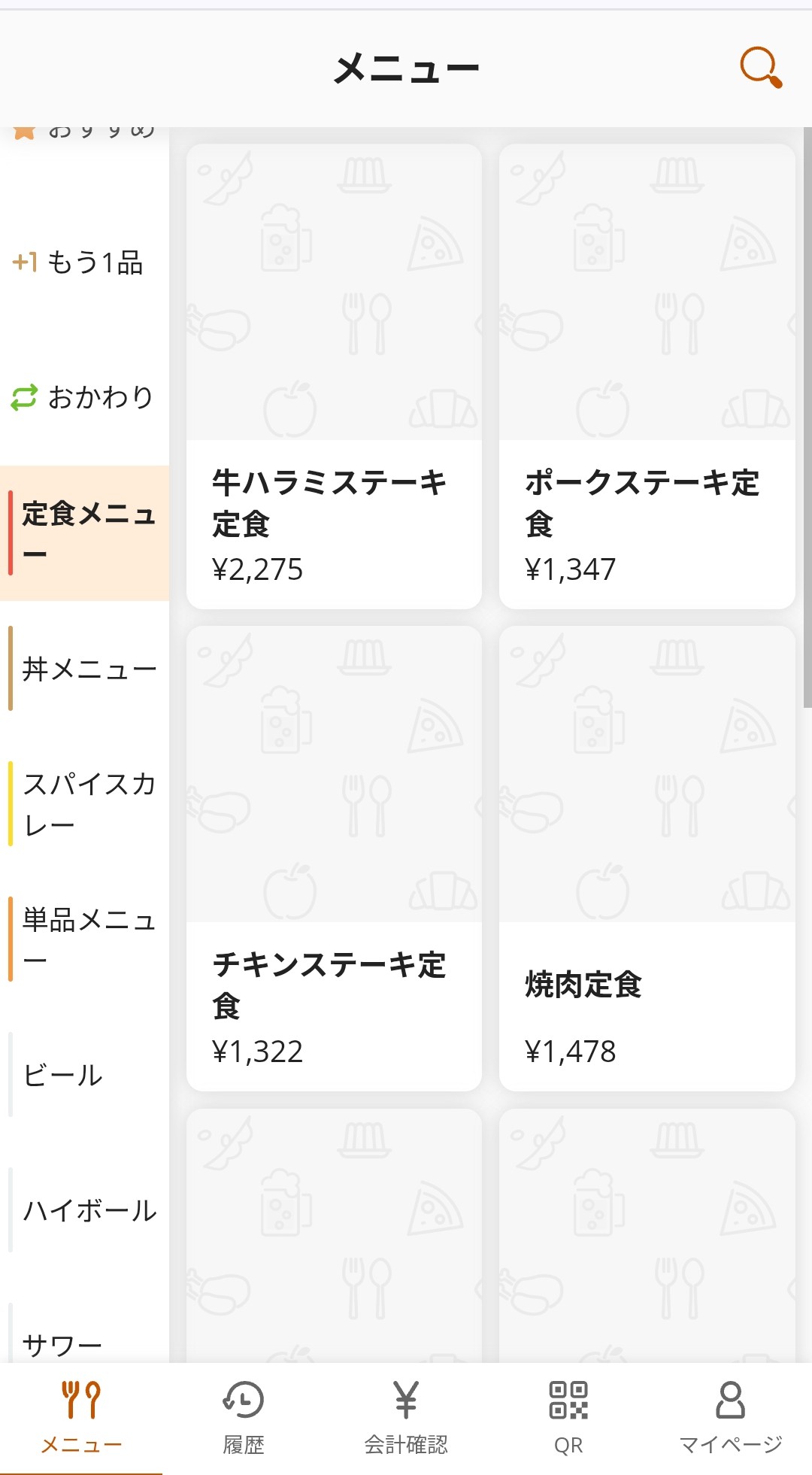Tap the メニュー fork and spoon icon
Image resolution: width=812 pixels, height=1475 pixels.
pos(81,1400)
